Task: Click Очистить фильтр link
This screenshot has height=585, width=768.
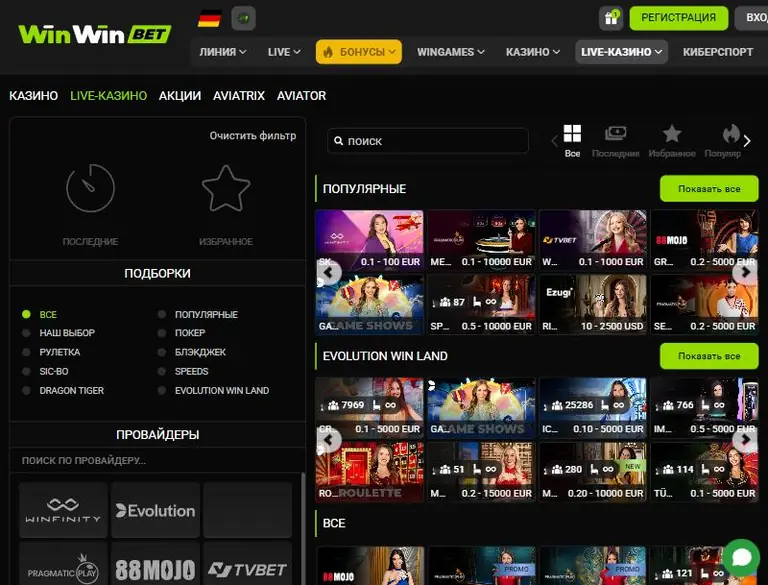Action: tap(253, 136)
